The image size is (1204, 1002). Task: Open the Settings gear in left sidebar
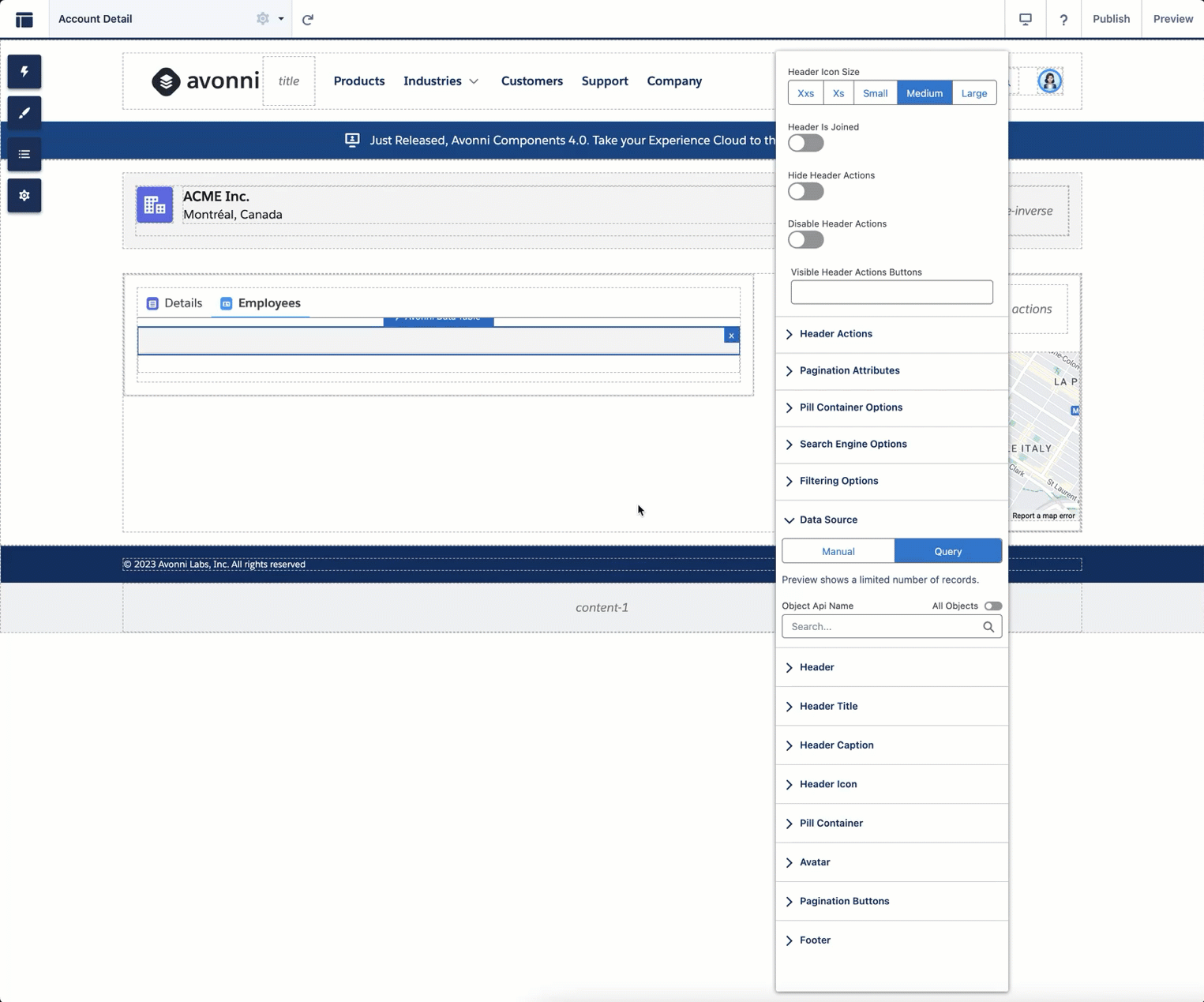click(x=24, y=195)
